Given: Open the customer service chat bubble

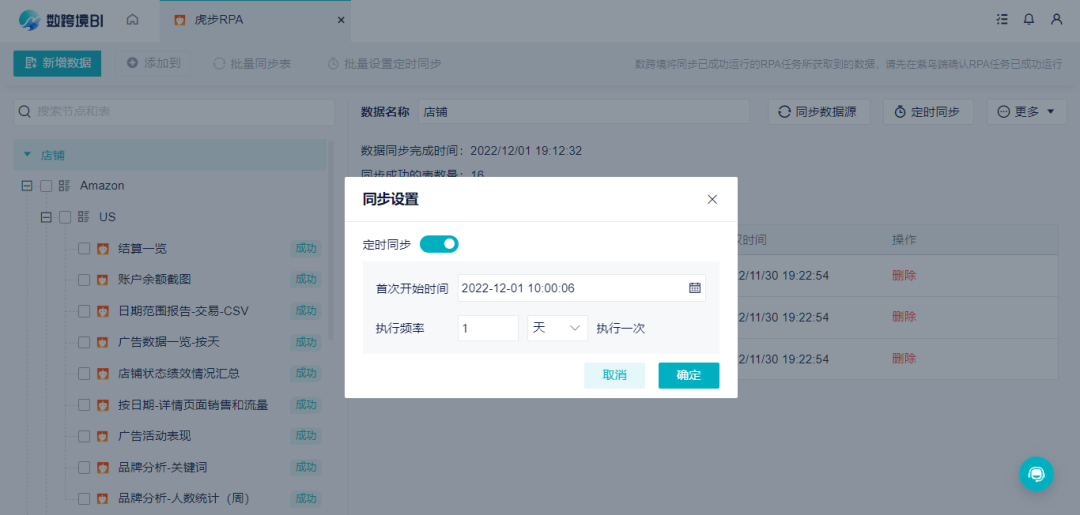Looking at the screenshot, I should tap(1036, 474).
